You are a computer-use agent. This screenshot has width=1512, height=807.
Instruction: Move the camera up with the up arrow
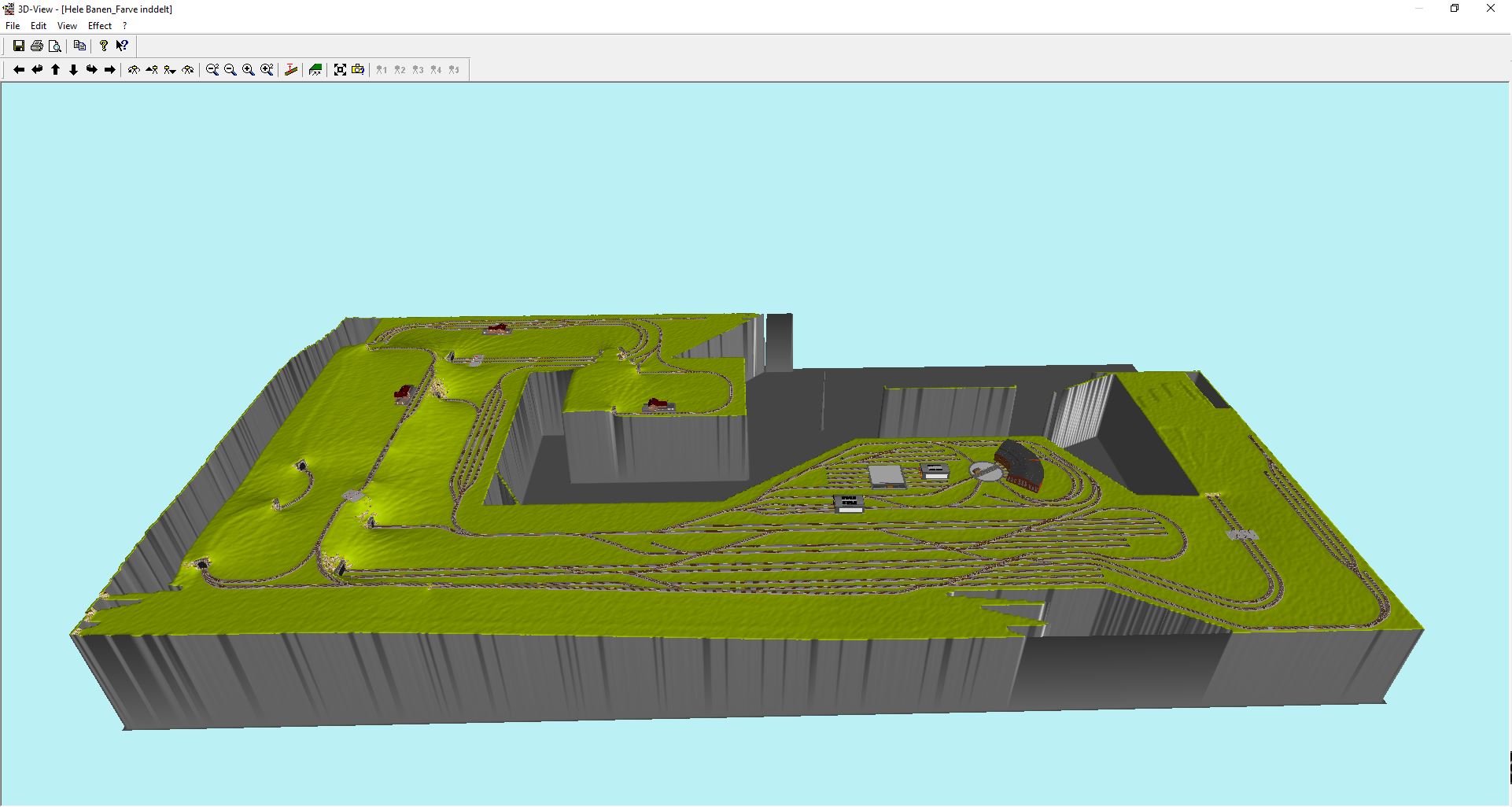pyautogui.click(x=56, y=70)
